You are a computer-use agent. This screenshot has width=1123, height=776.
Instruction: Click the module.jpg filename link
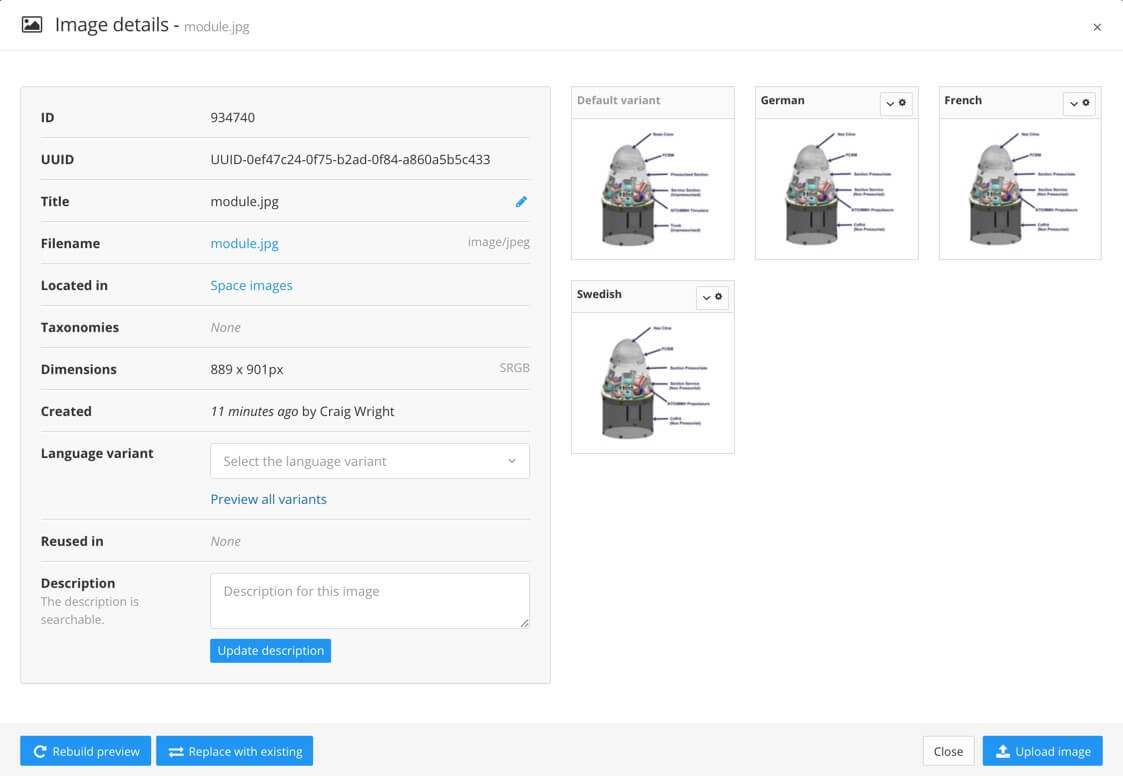244,243
